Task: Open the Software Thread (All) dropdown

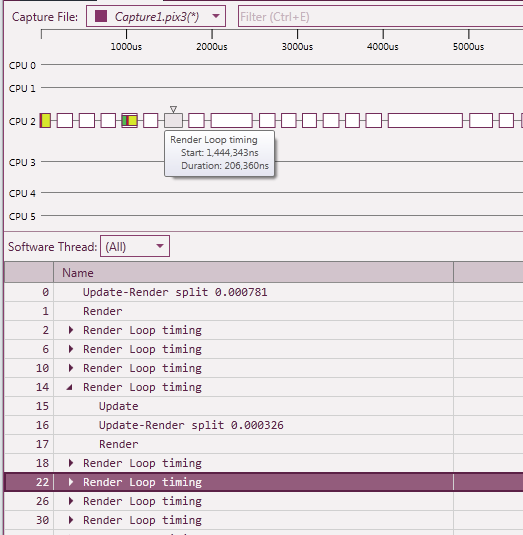Action: click(x=135, y=246)
